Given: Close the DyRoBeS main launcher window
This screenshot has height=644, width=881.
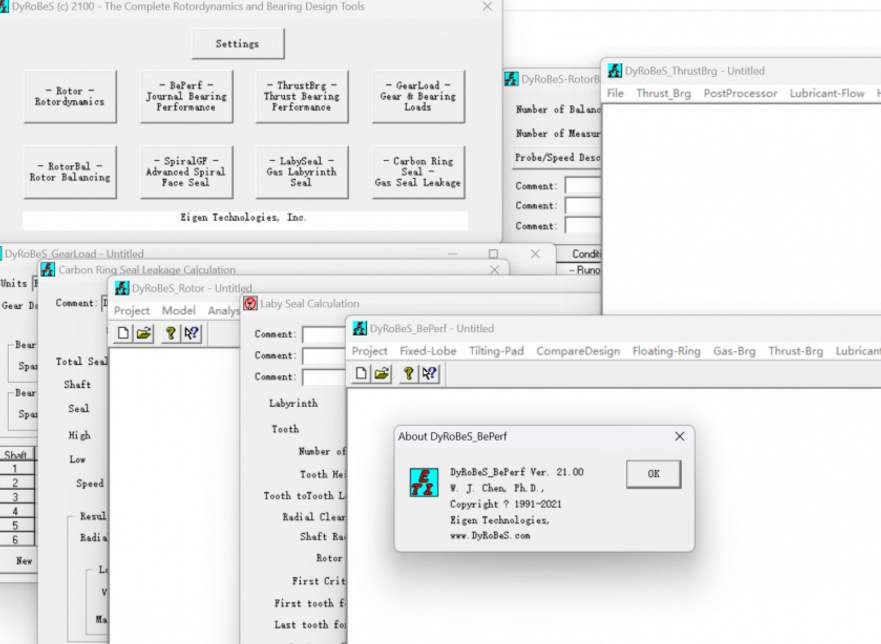Looking at the screenshot, I should (x=488, y=7).
